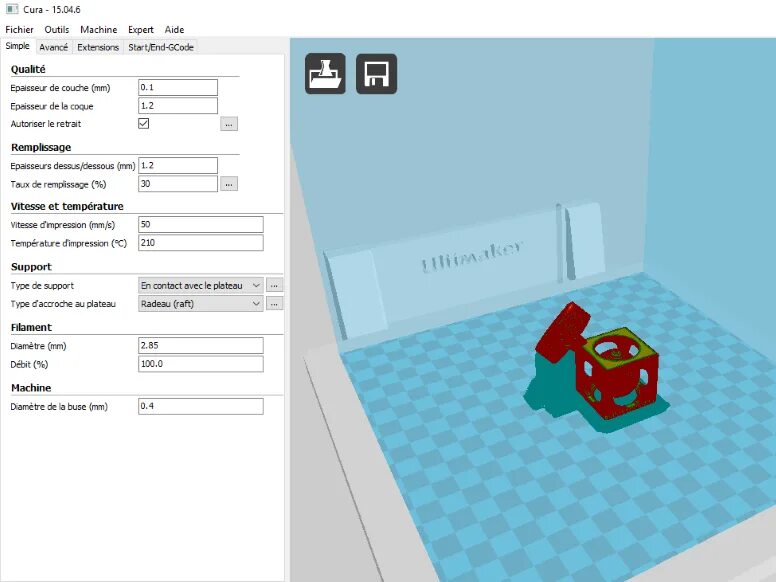Image resolution: width=776 pixels, height=582 pixels.
Task: Click the Type de support label
Action: pyautogui.click(x=42, y=286)
